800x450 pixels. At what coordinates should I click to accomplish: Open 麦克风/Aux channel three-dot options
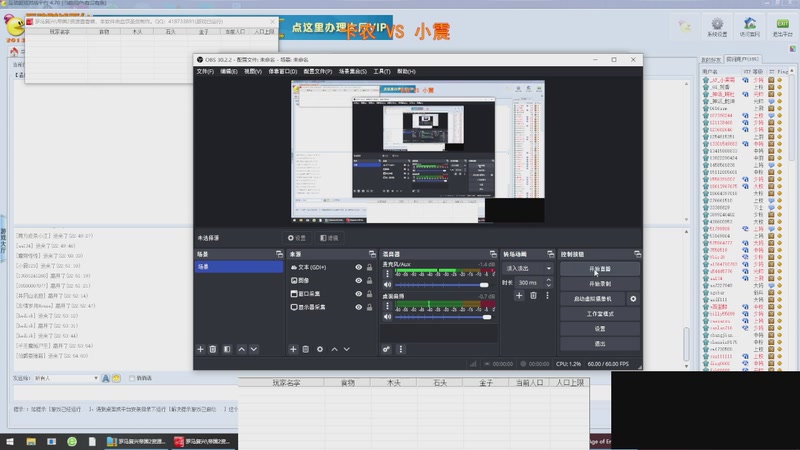tap(387, 274)
